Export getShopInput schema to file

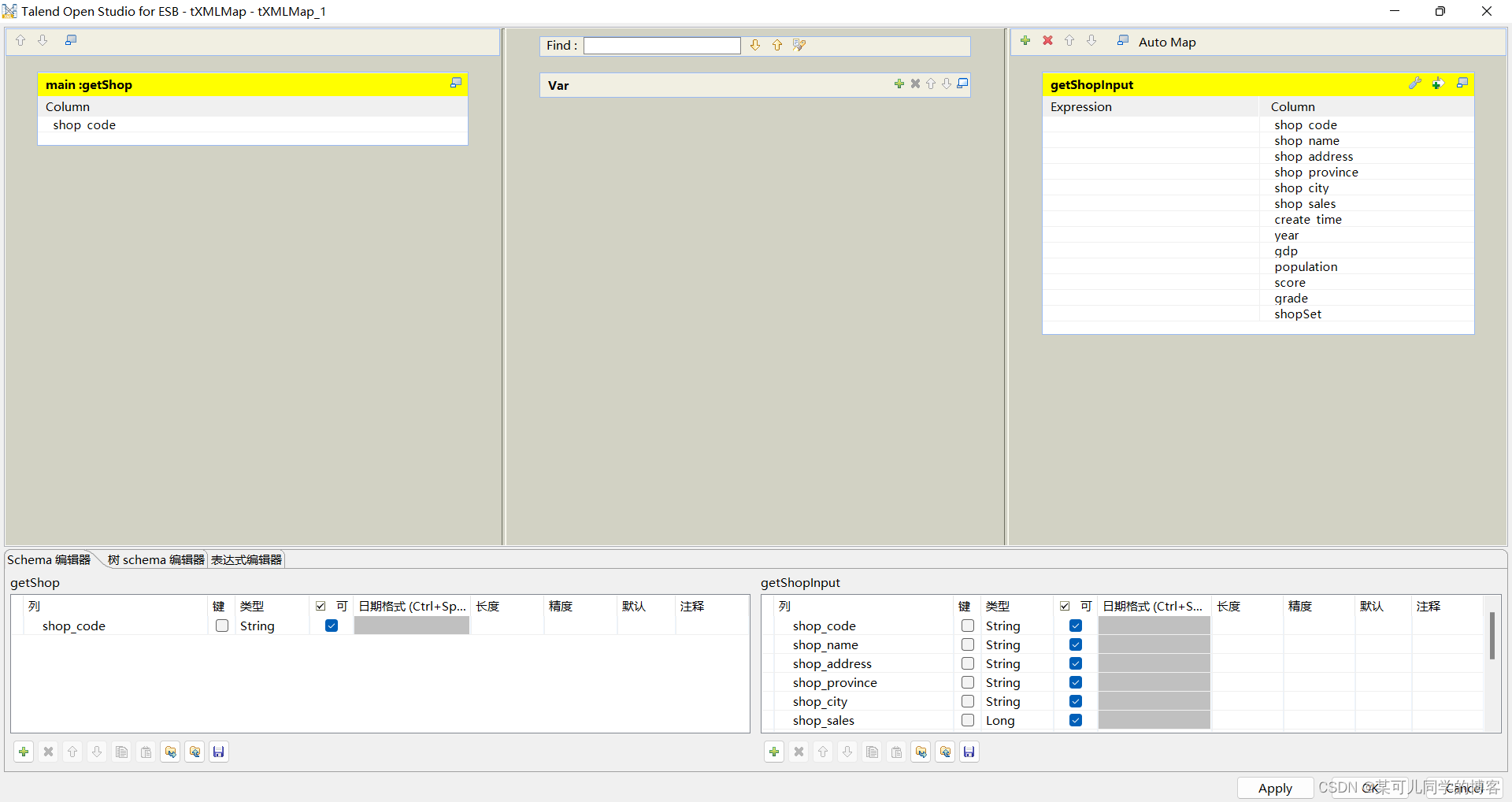[x=945, y=752]
